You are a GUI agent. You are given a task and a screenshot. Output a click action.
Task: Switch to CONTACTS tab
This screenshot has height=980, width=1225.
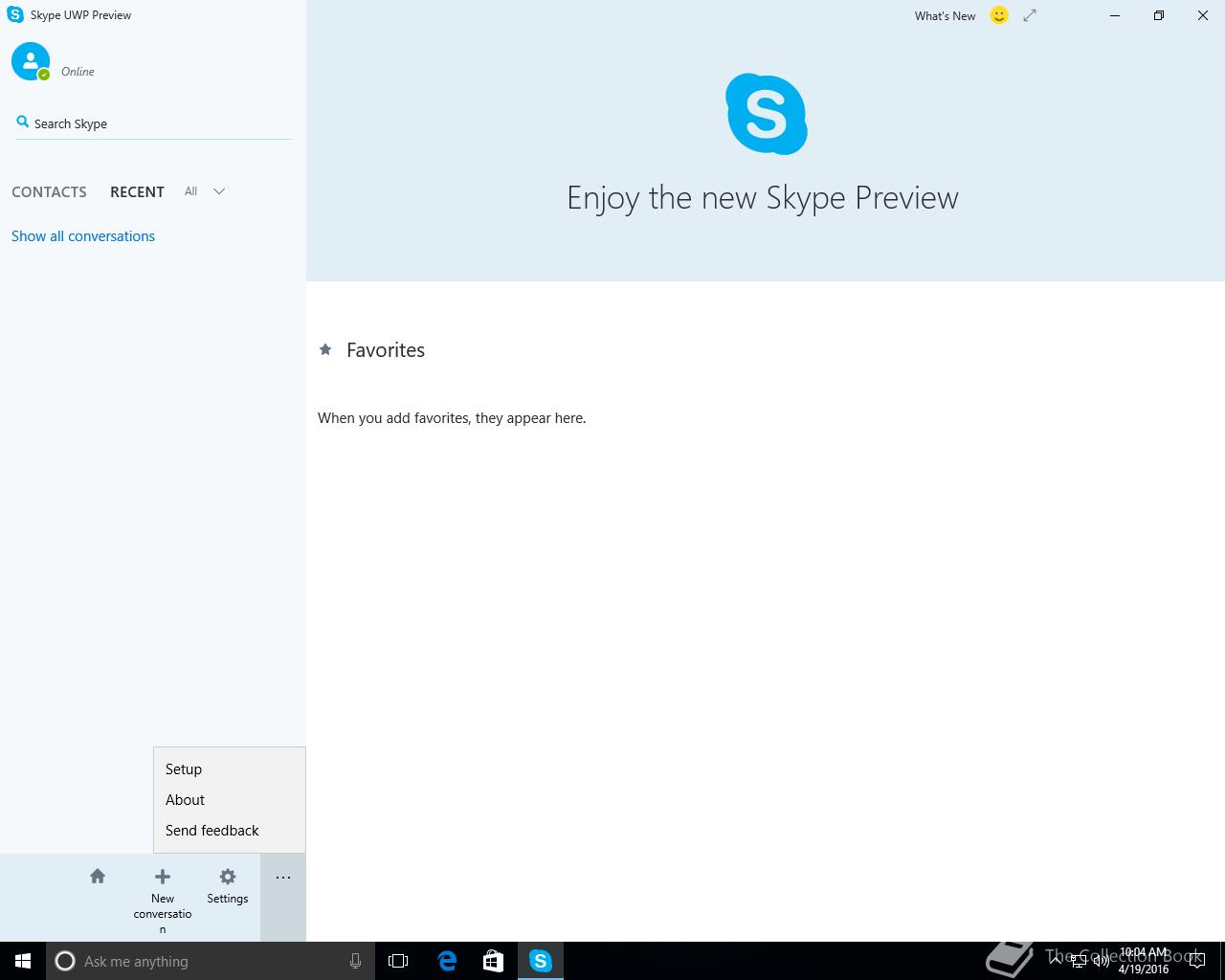tap(49, 191)
